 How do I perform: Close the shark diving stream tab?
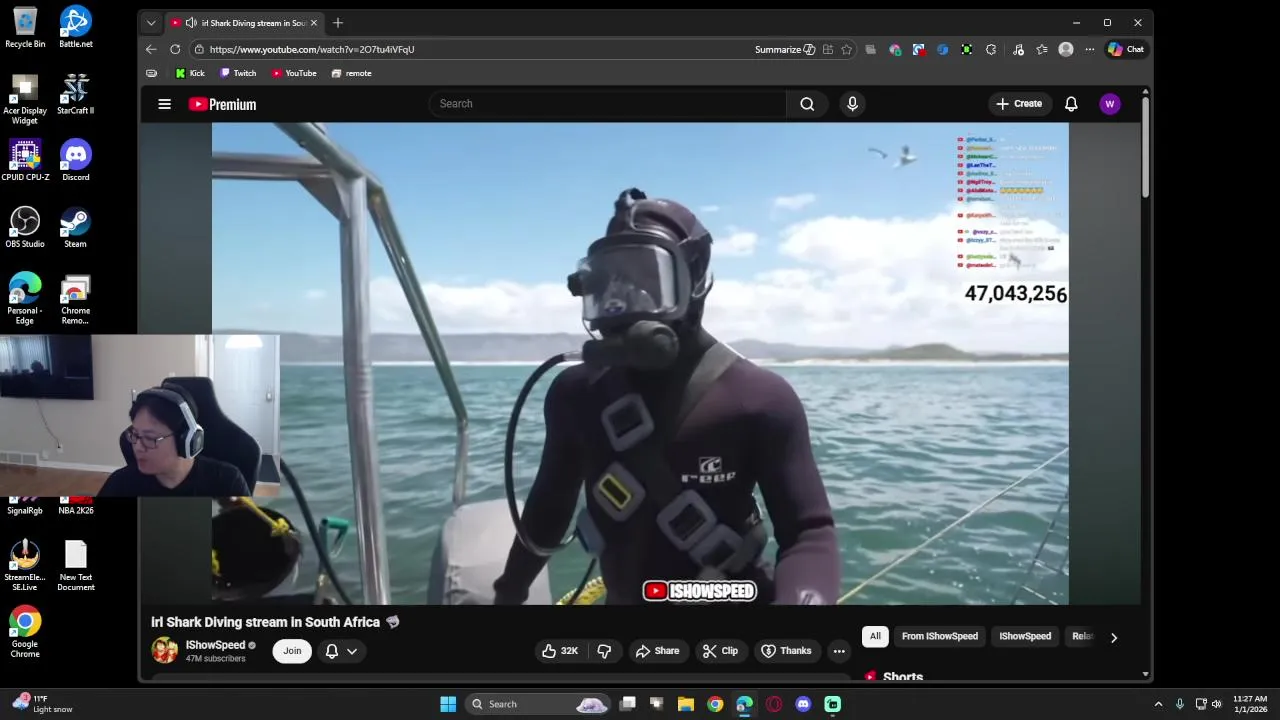[x=313, y=23]
